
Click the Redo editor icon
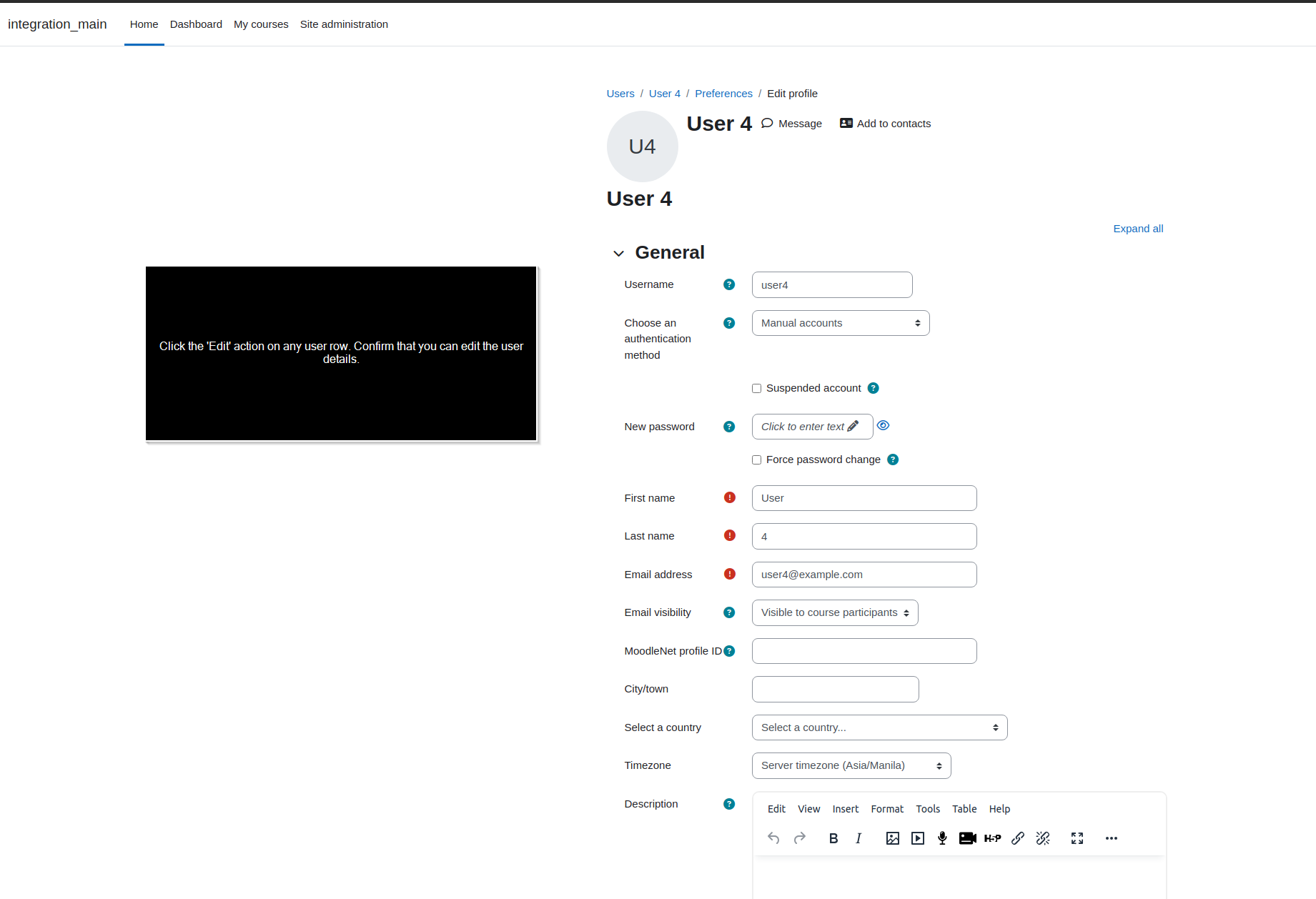point(800,838)
